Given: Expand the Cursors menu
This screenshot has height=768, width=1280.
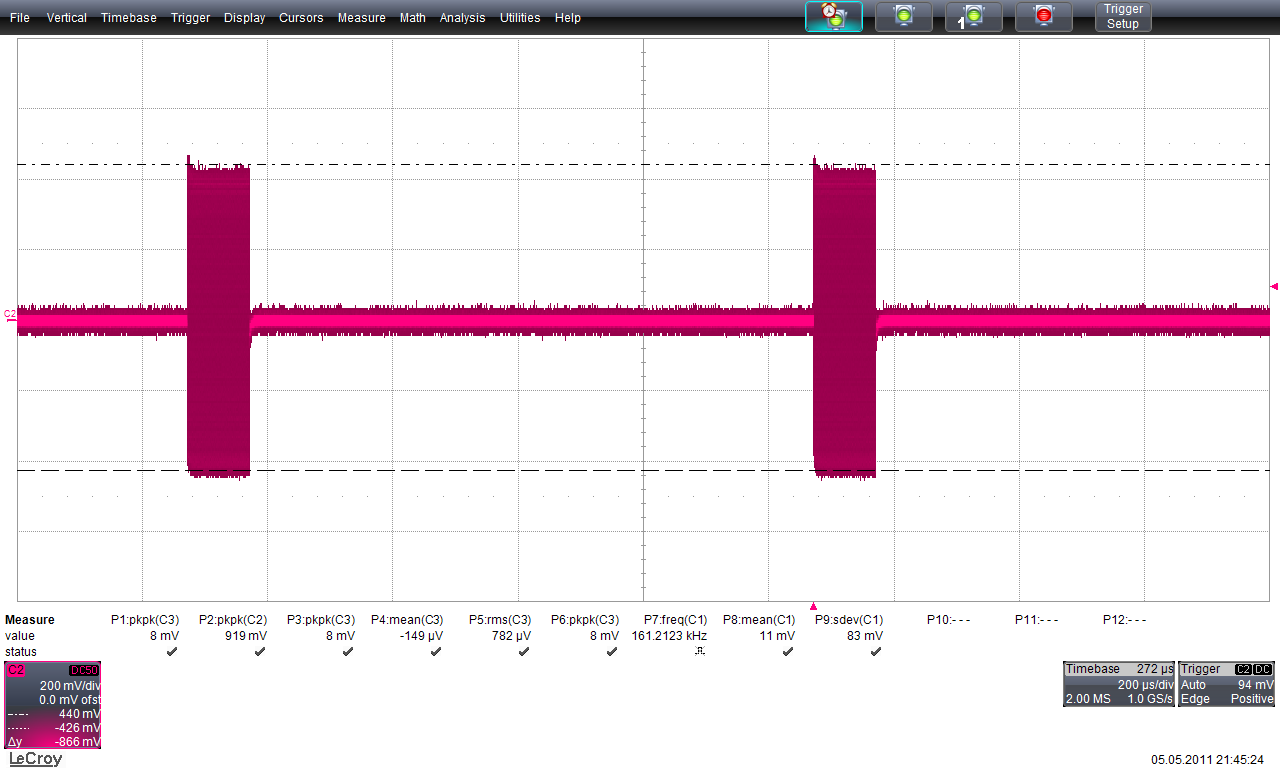Looking at the screenshot, I should point(301,18).
